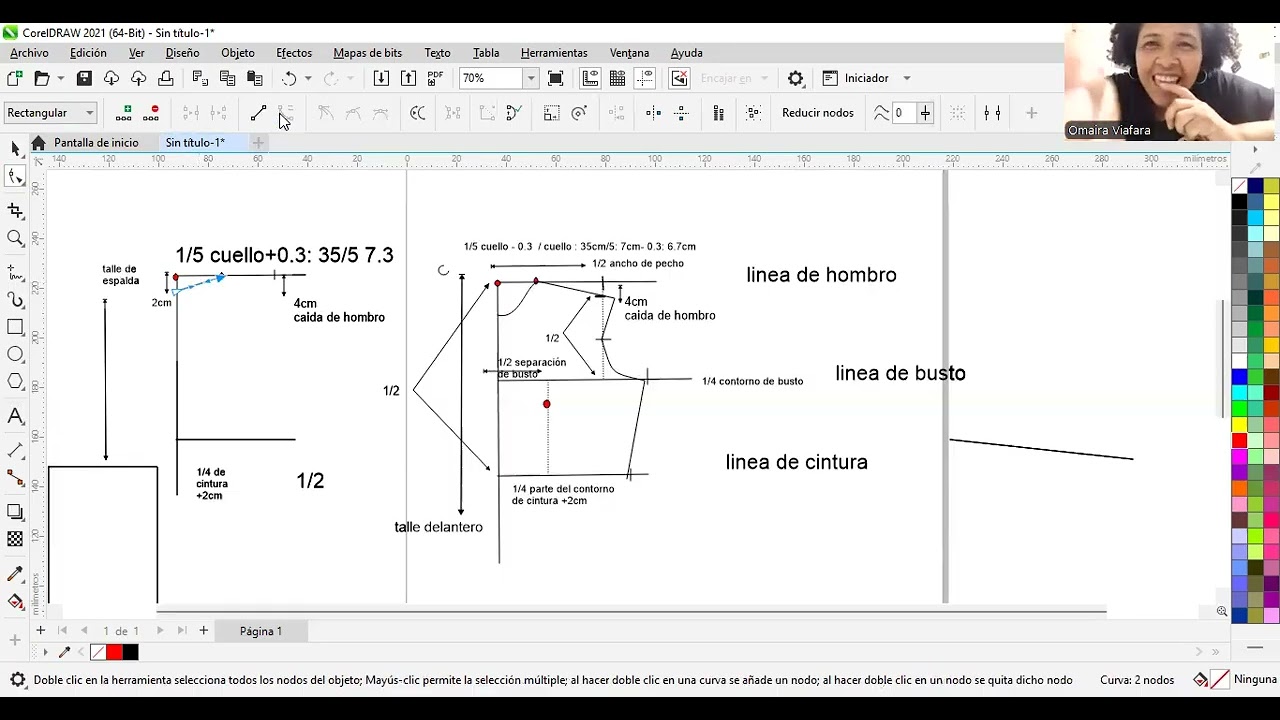Open the Efectos menu
The image size is (1280, 720).
tap(294, 53)
